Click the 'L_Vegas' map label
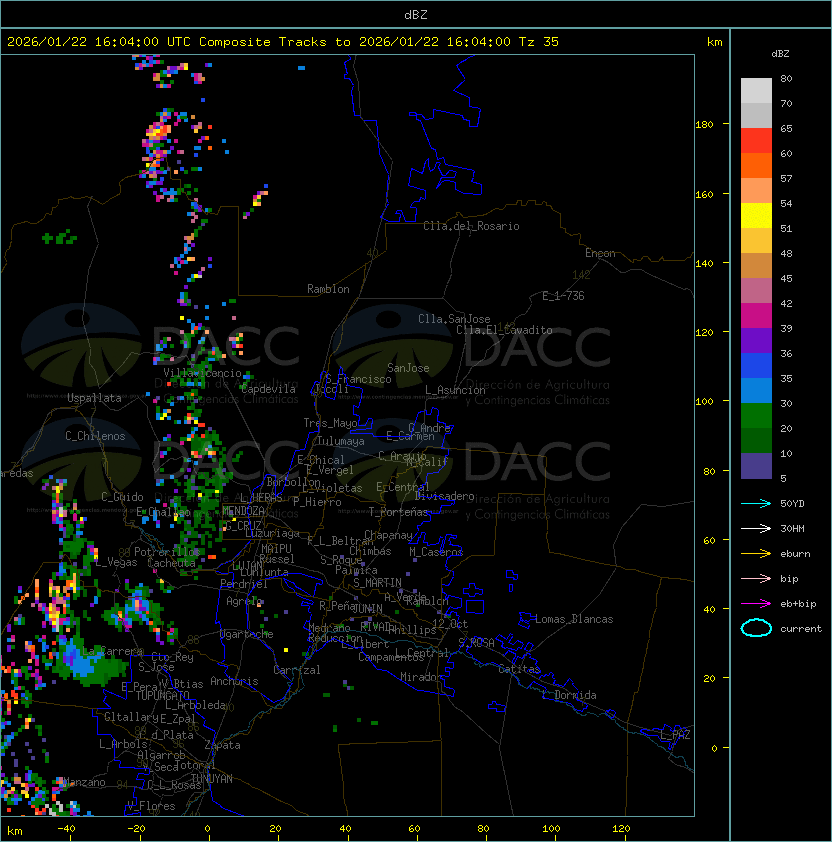 click(x=116, y=562)
